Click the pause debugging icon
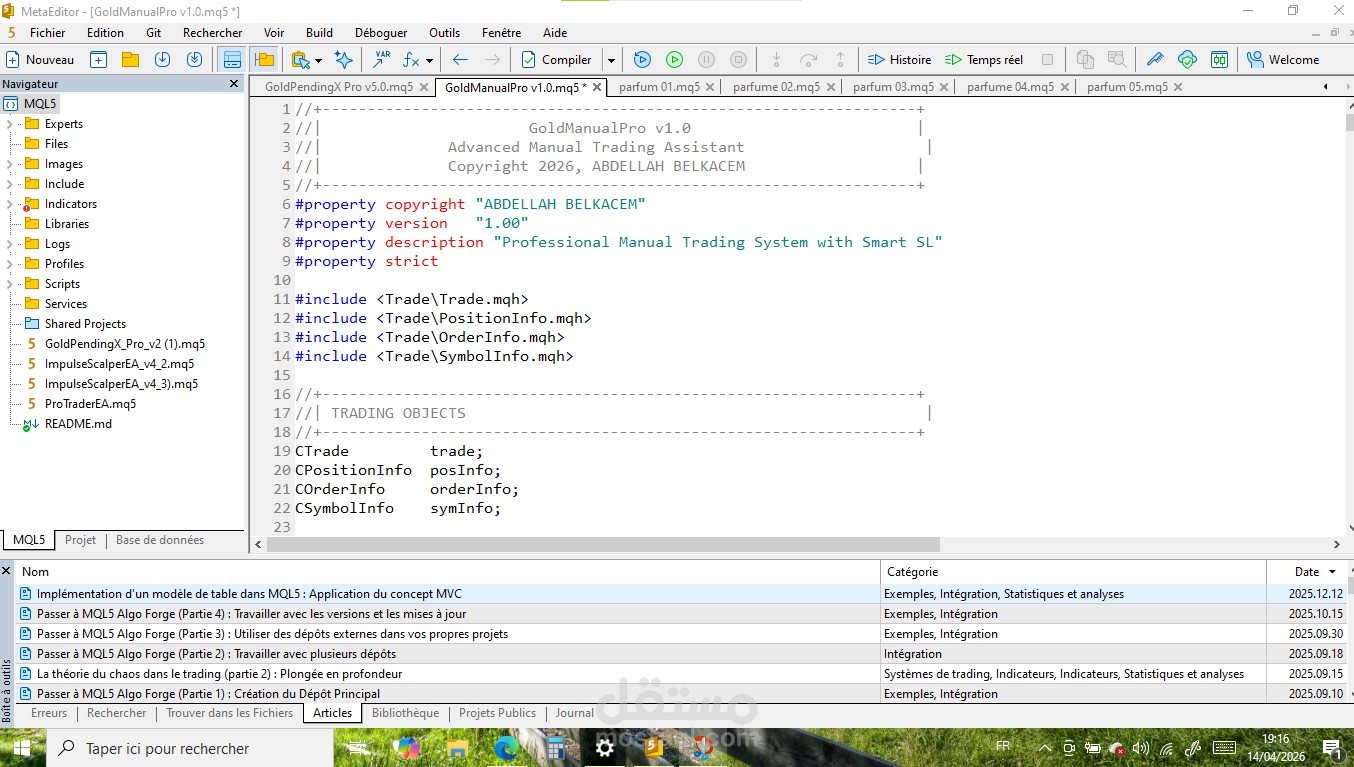The width and height of the screenshot is (1354, 767). (x=706, y=60)
